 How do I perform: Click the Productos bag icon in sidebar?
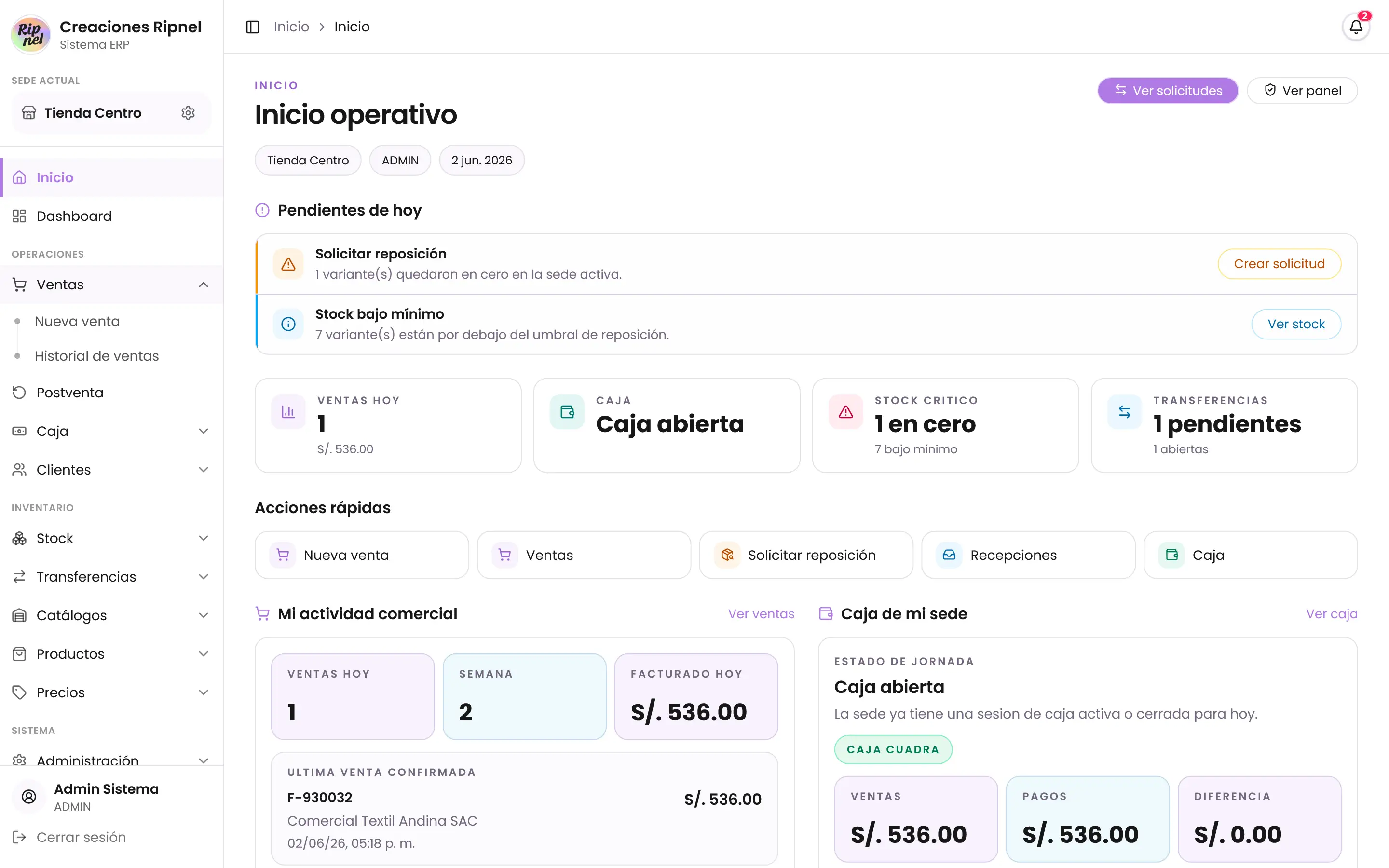(x=19, y=654)
